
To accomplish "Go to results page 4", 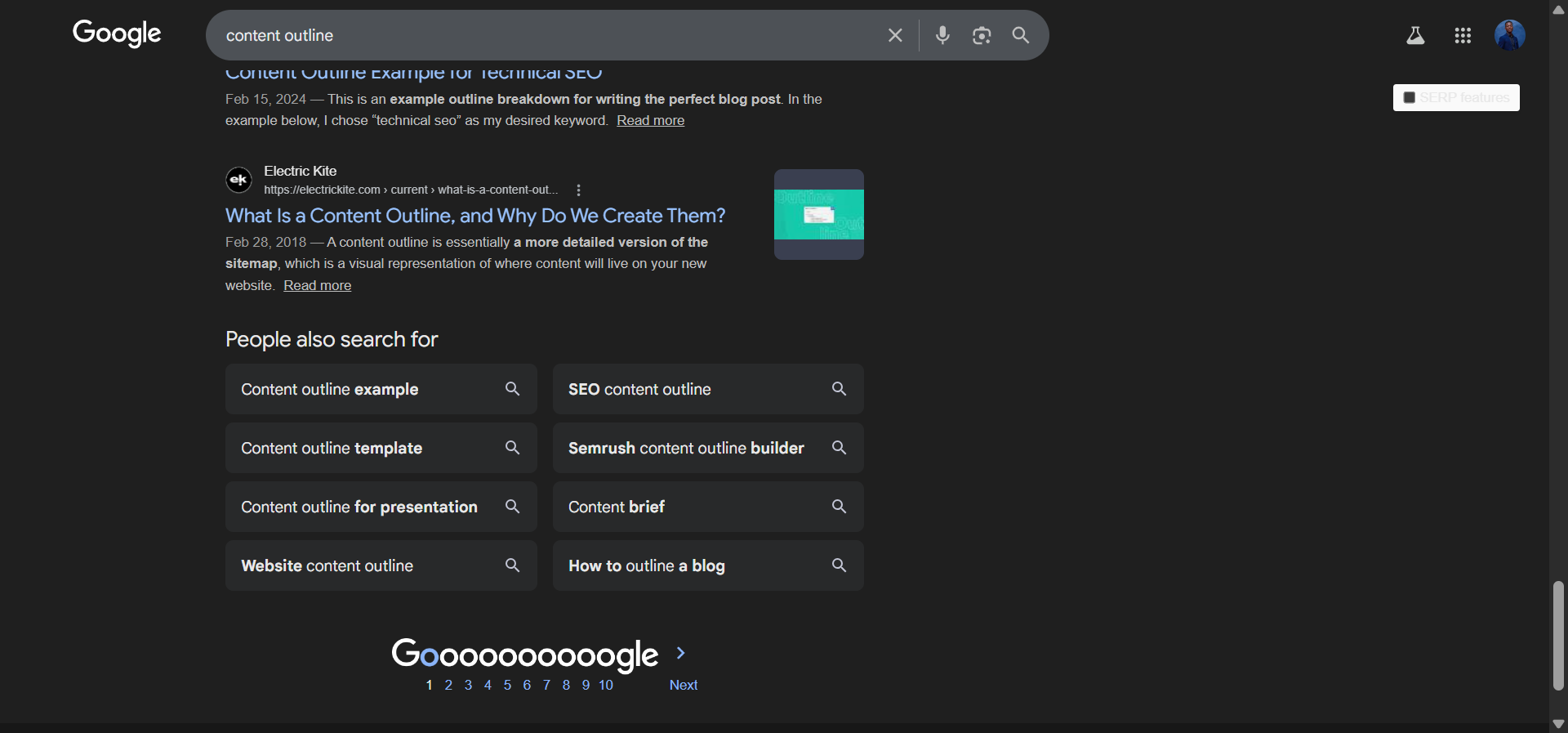I will [x=488, y=685].
